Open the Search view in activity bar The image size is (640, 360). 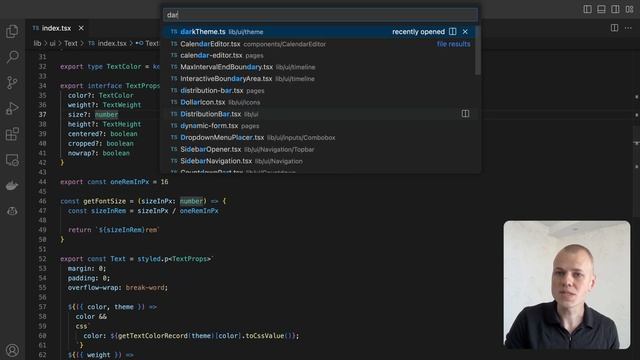point(12,57)
